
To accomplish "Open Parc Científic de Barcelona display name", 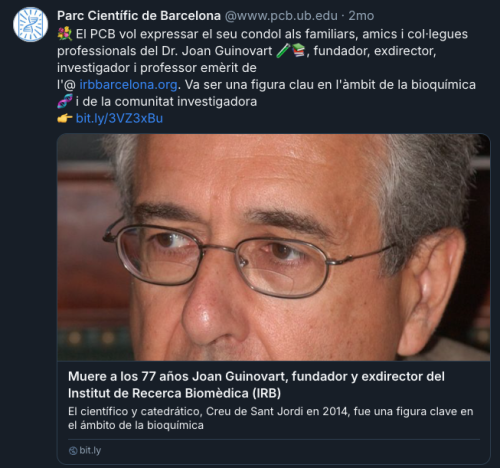I will [139, 16].
